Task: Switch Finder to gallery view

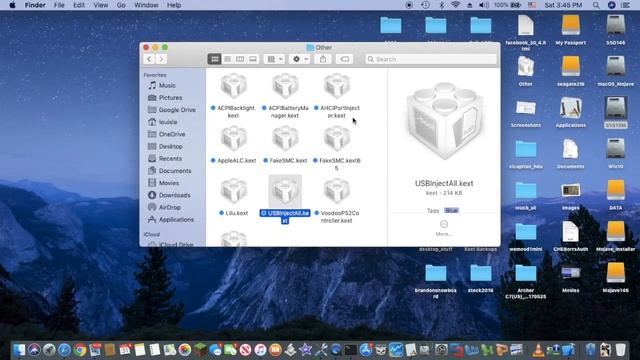Action: (253, 59)
